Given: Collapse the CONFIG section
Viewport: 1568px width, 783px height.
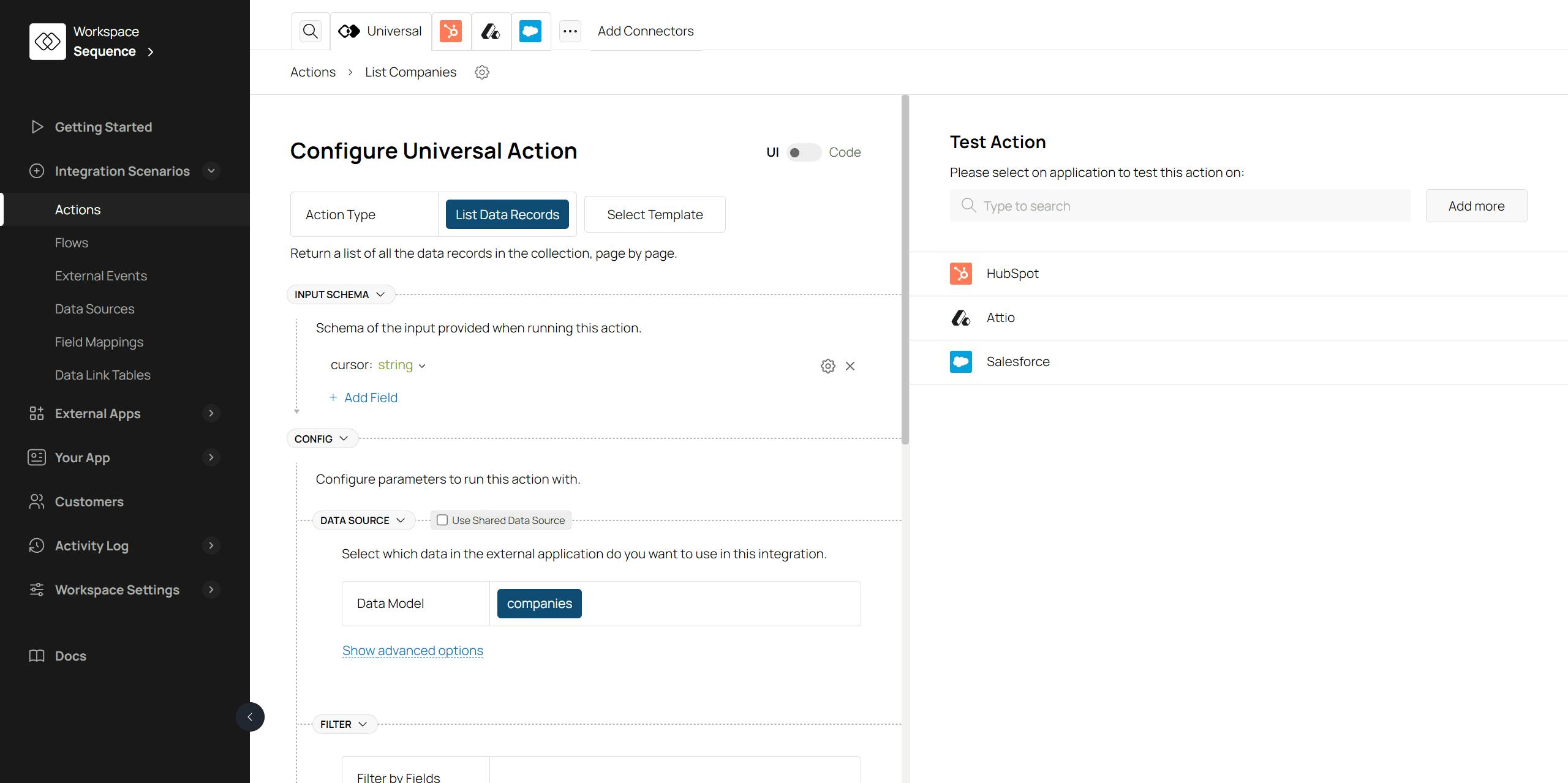Looking at the screenshot, I should (322, 439).
